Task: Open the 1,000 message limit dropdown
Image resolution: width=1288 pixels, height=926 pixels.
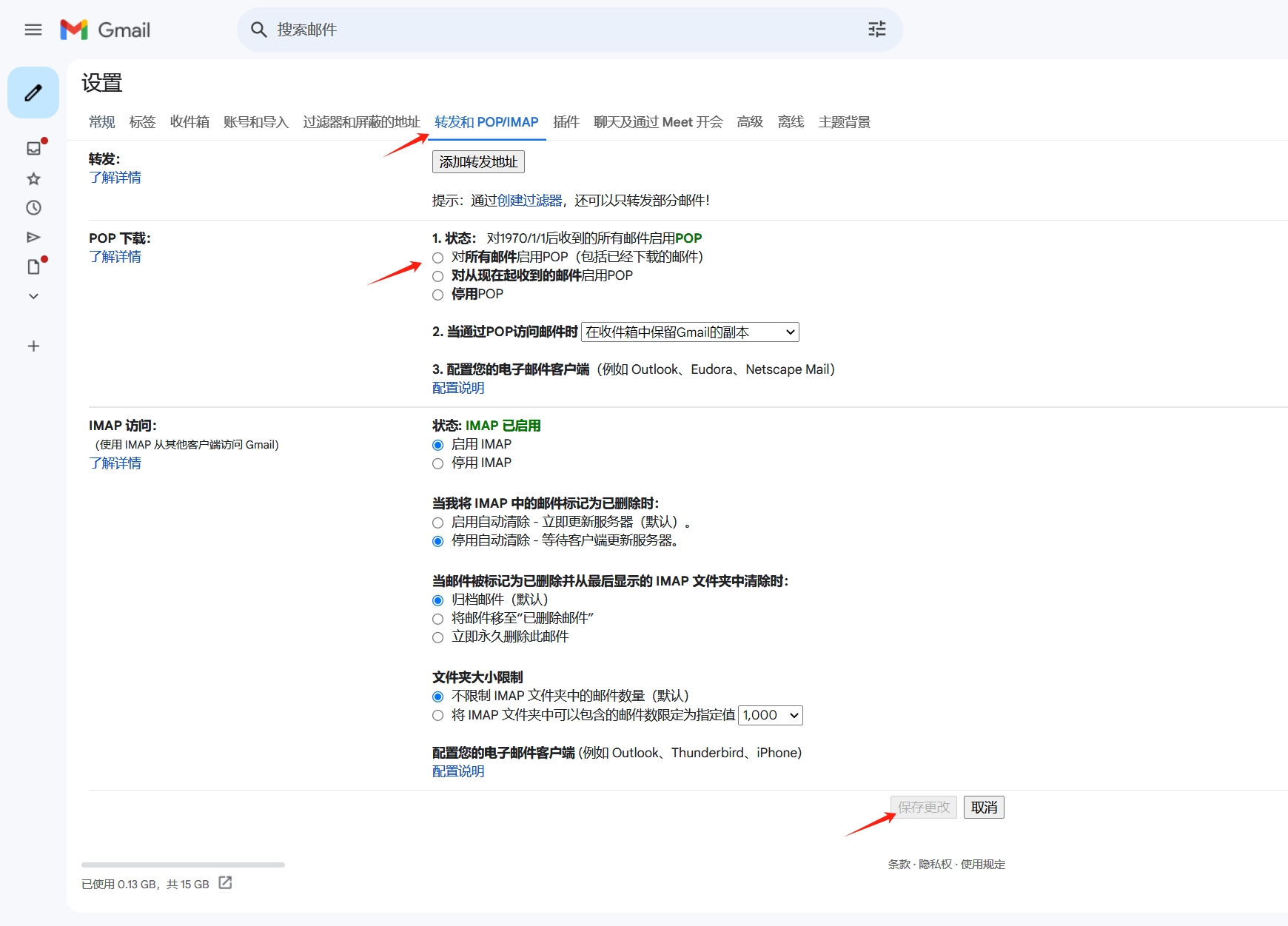Action: click(x=771, y=715)
